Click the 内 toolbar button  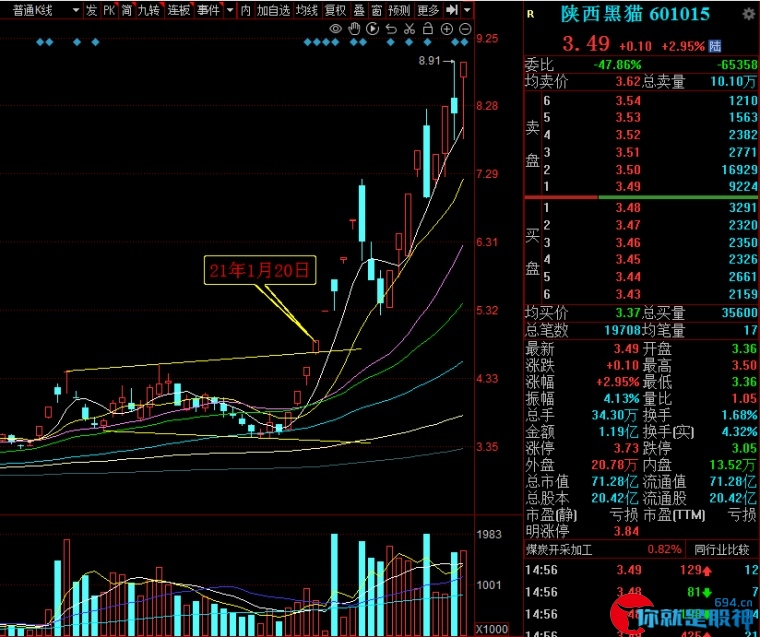coord(246,10)
